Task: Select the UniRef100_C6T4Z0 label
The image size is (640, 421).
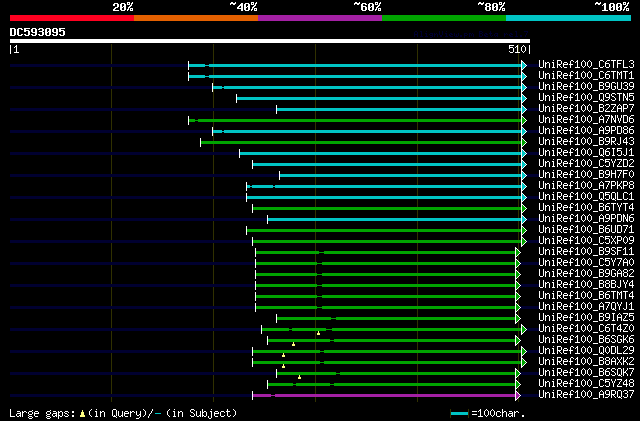Action: coord(586,329)
